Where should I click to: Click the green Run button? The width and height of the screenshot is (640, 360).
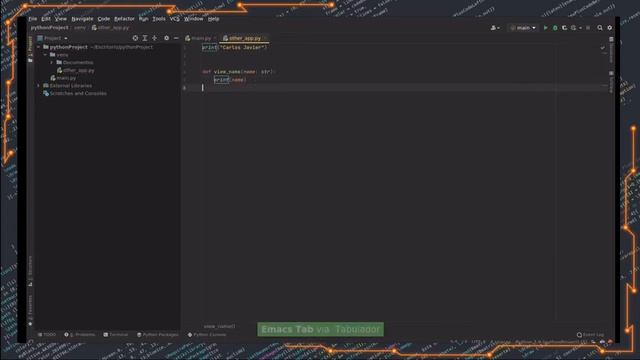(x=545, y=28)
